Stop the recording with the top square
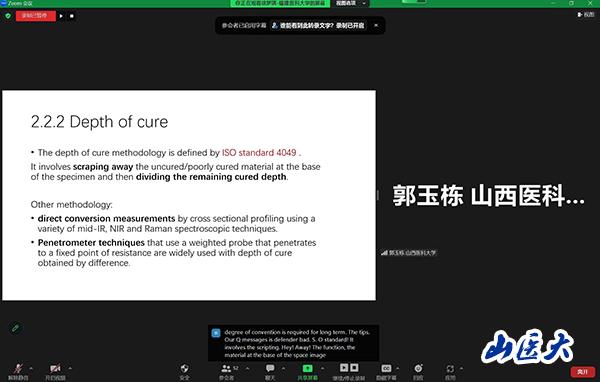This screenshot has height=382, width=600. [72, 16]
